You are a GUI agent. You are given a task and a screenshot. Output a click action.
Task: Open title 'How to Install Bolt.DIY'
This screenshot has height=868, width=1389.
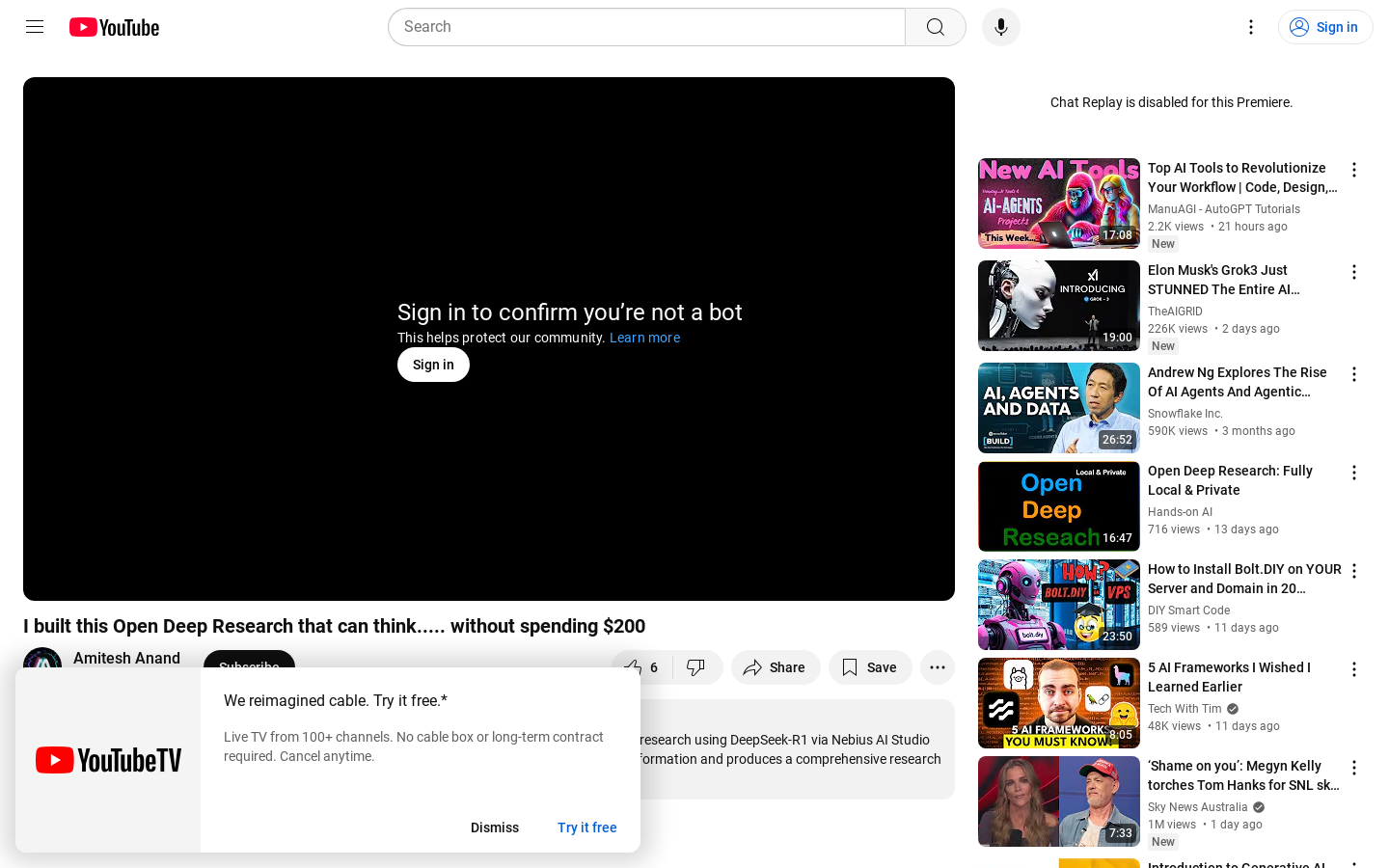pyautogui.click(x=1244, y=579)
